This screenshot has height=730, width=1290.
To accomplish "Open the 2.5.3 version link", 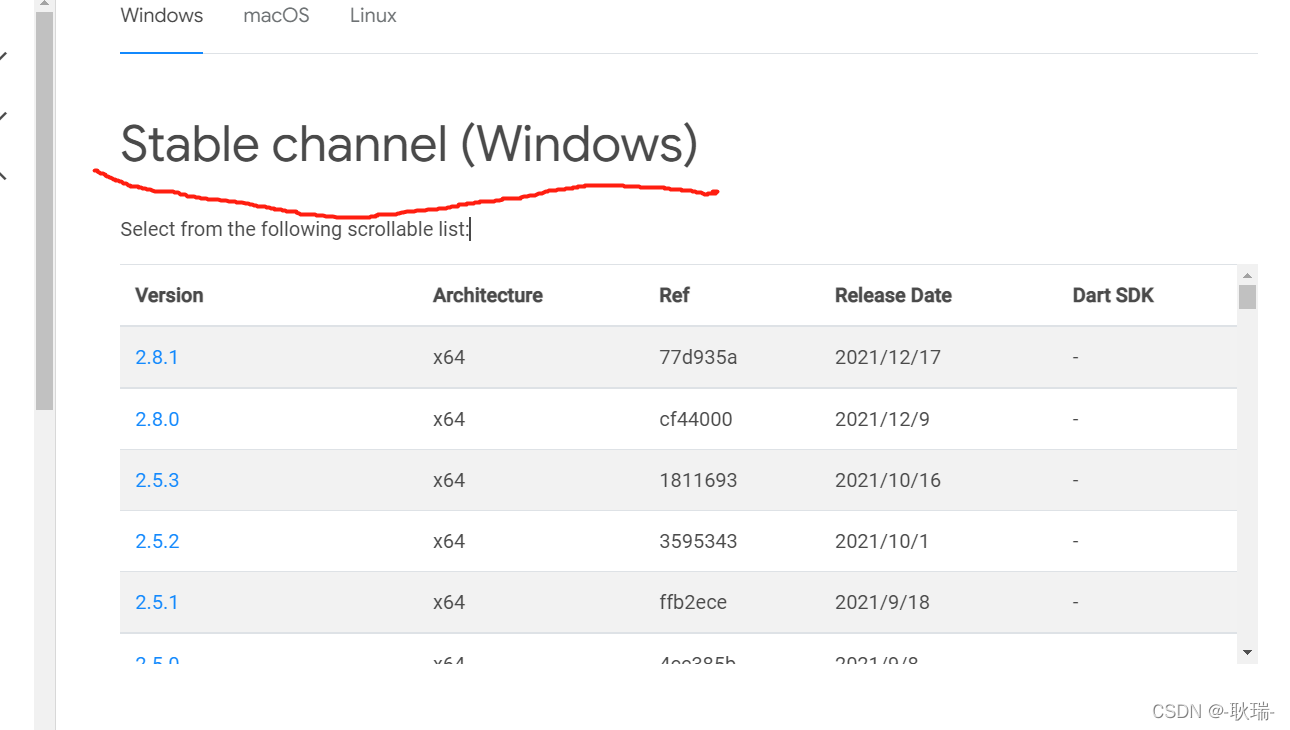I will click(x=157, y=480).
